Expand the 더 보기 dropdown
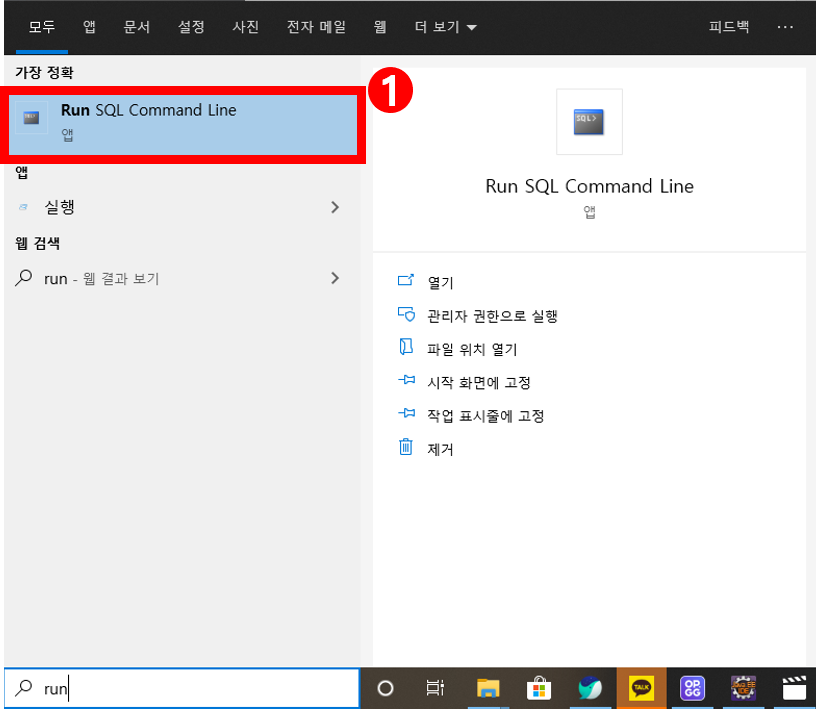This screenshot has width=816, height=709. [x=445, y=27]
